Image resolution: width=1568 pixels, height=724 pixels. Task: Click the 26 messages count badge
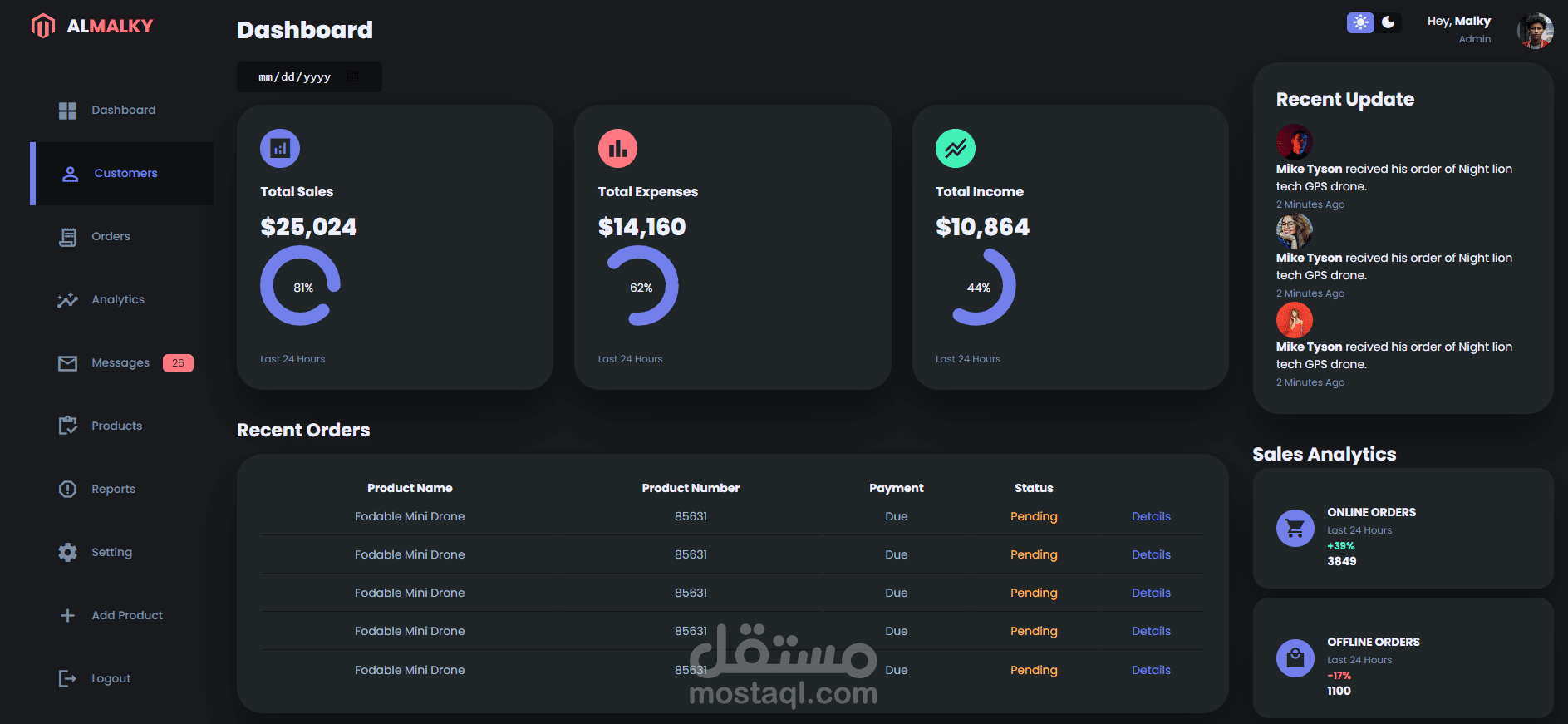point(178,363)
